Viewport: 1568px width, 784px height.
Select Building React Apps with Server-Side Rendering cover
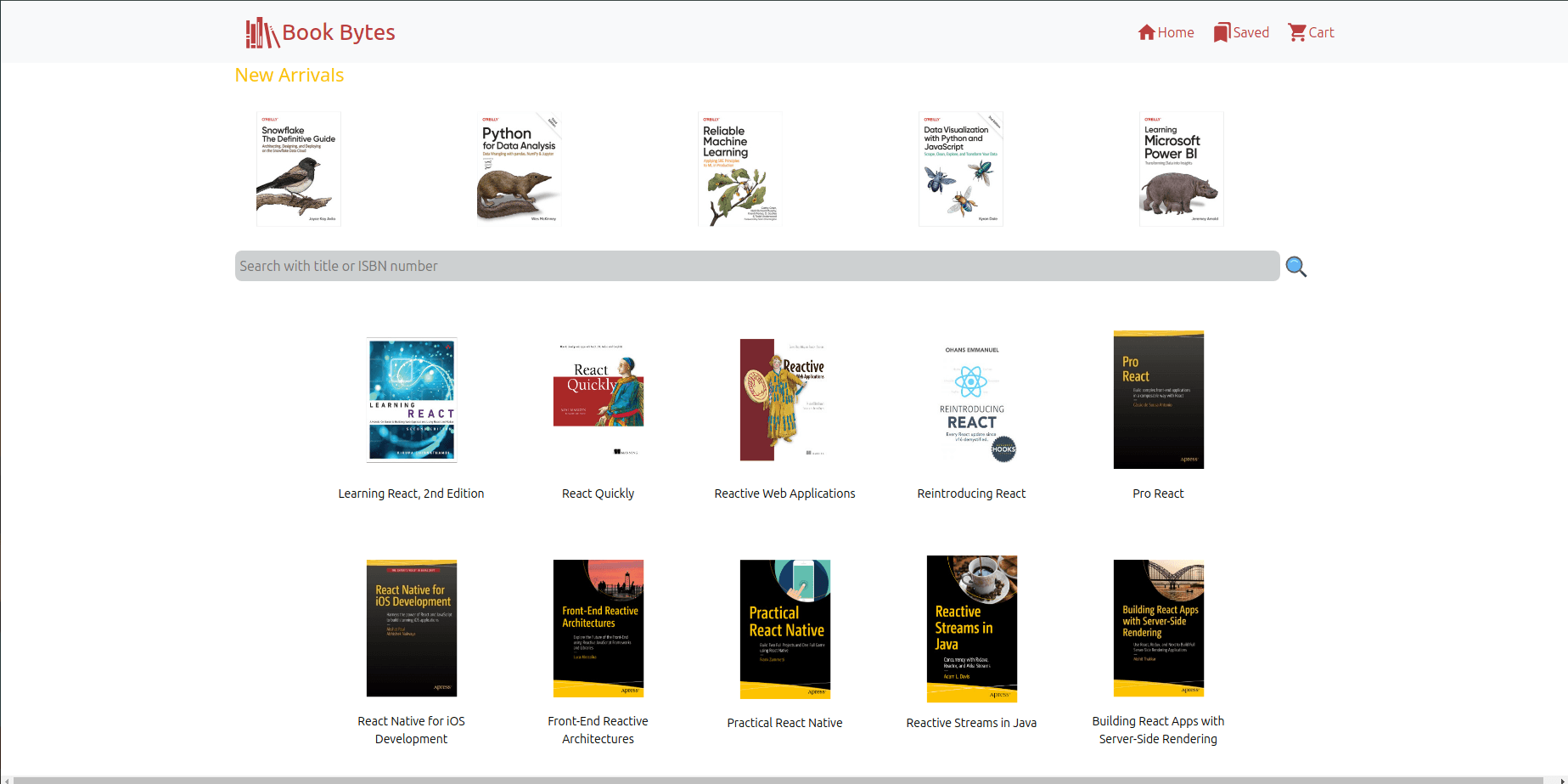1159,629
